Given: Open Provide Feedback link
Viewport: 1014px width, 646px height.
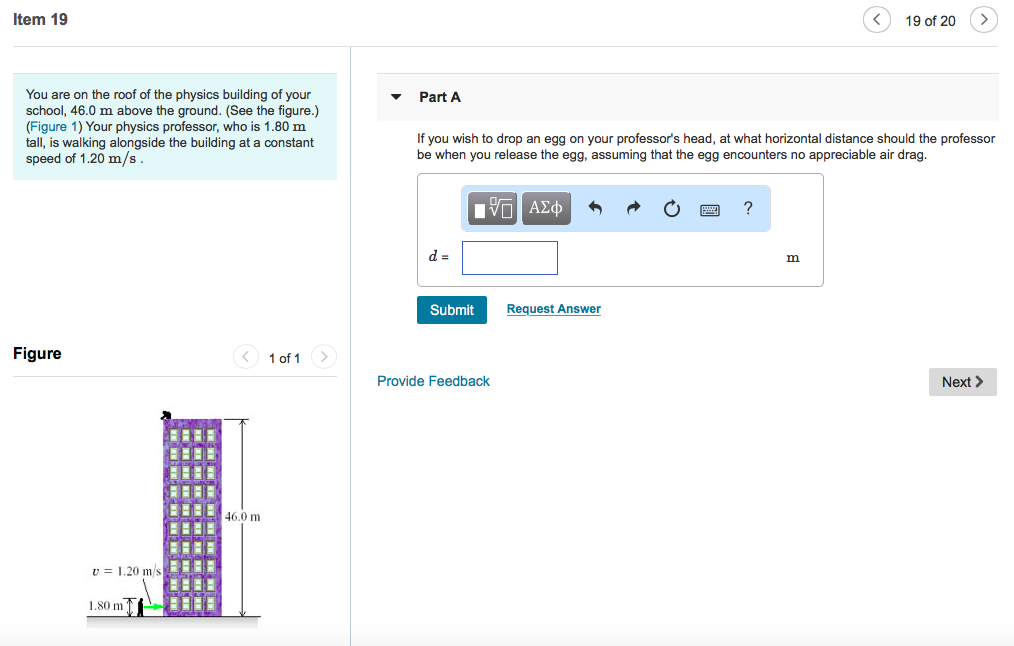Looking at the screenshot, I should coord(433,381).
